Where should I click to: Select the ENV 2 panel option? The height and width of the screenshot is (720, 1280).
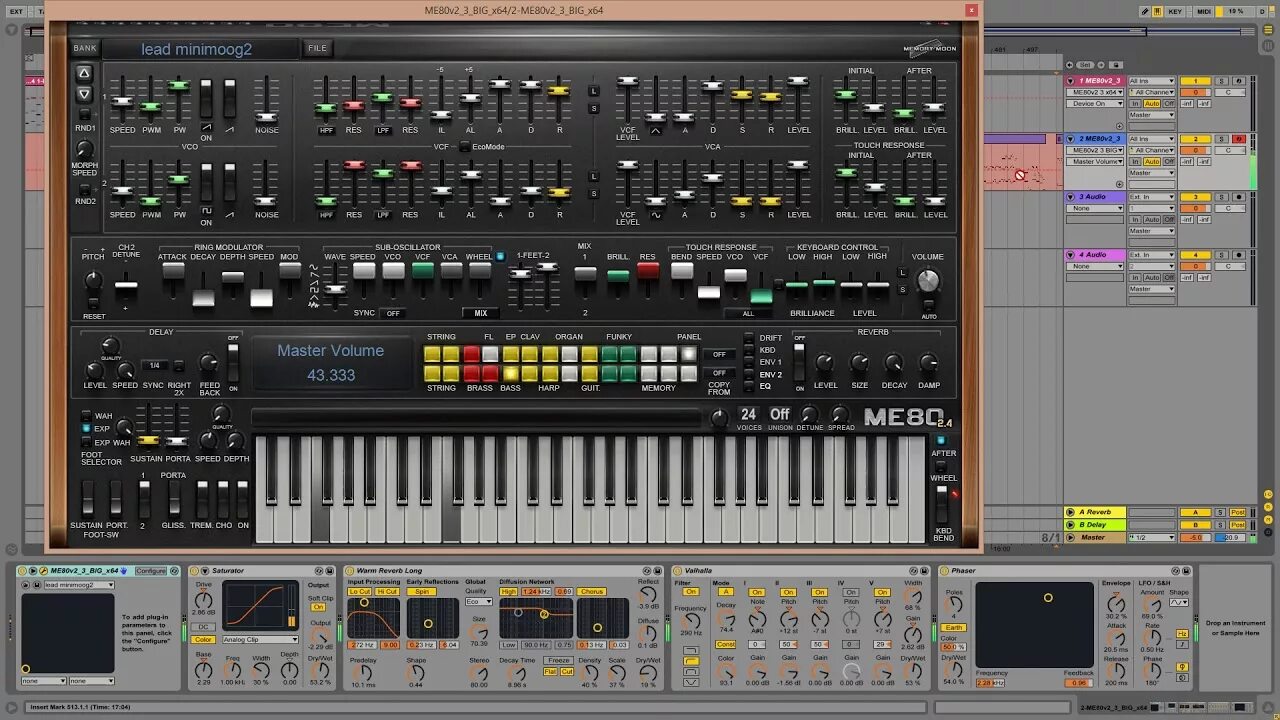pyautogui.click(x=749, y=374)
